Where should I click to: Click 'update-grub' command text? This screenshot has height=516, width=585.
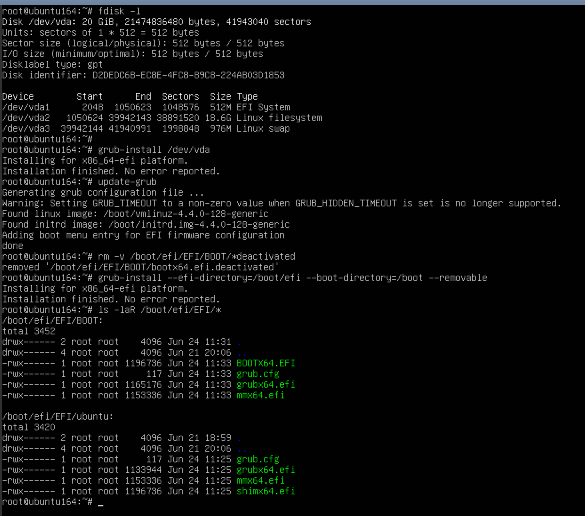point(127,182)
